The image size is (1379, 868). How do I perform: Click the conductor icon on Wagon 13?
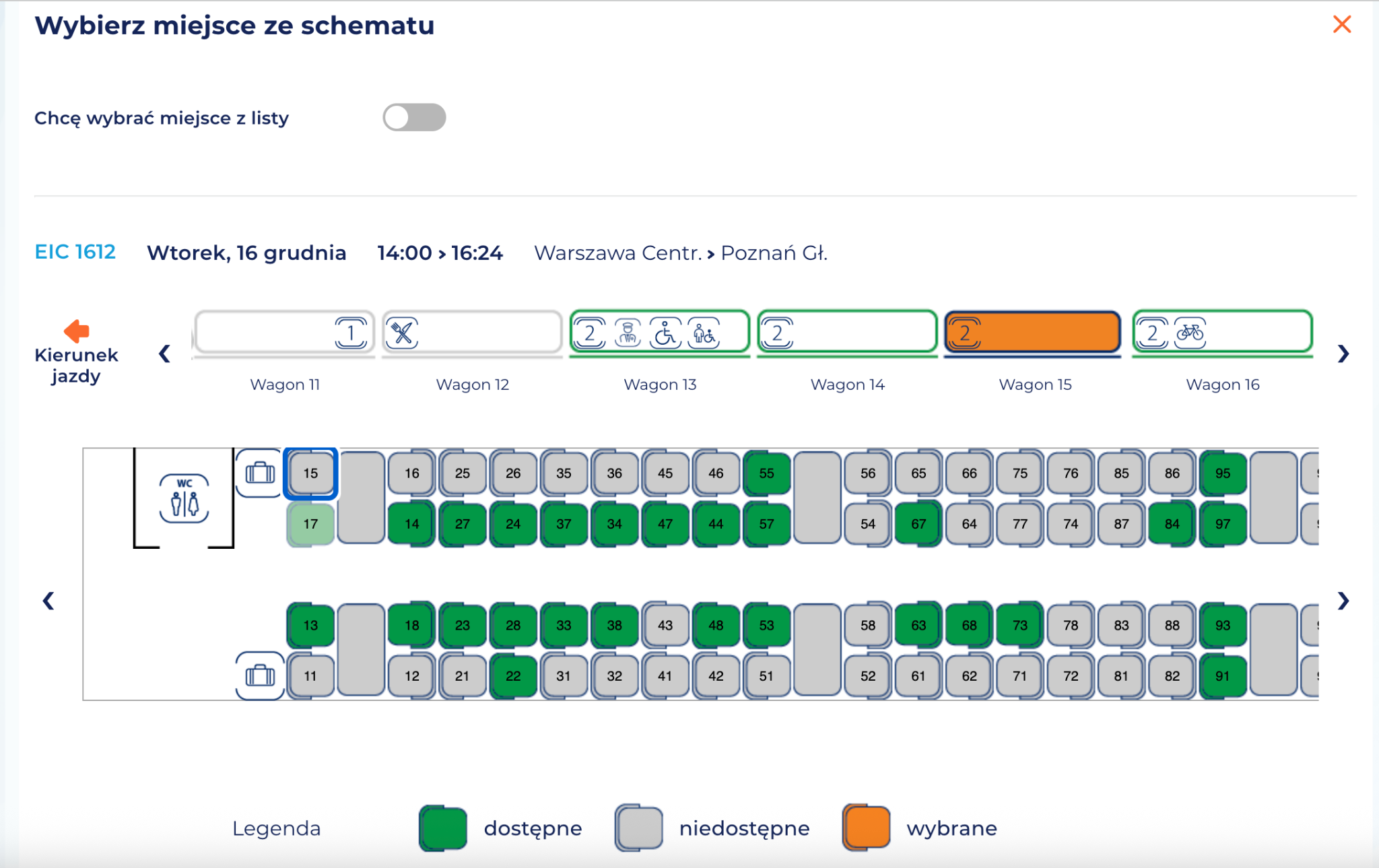628,332
